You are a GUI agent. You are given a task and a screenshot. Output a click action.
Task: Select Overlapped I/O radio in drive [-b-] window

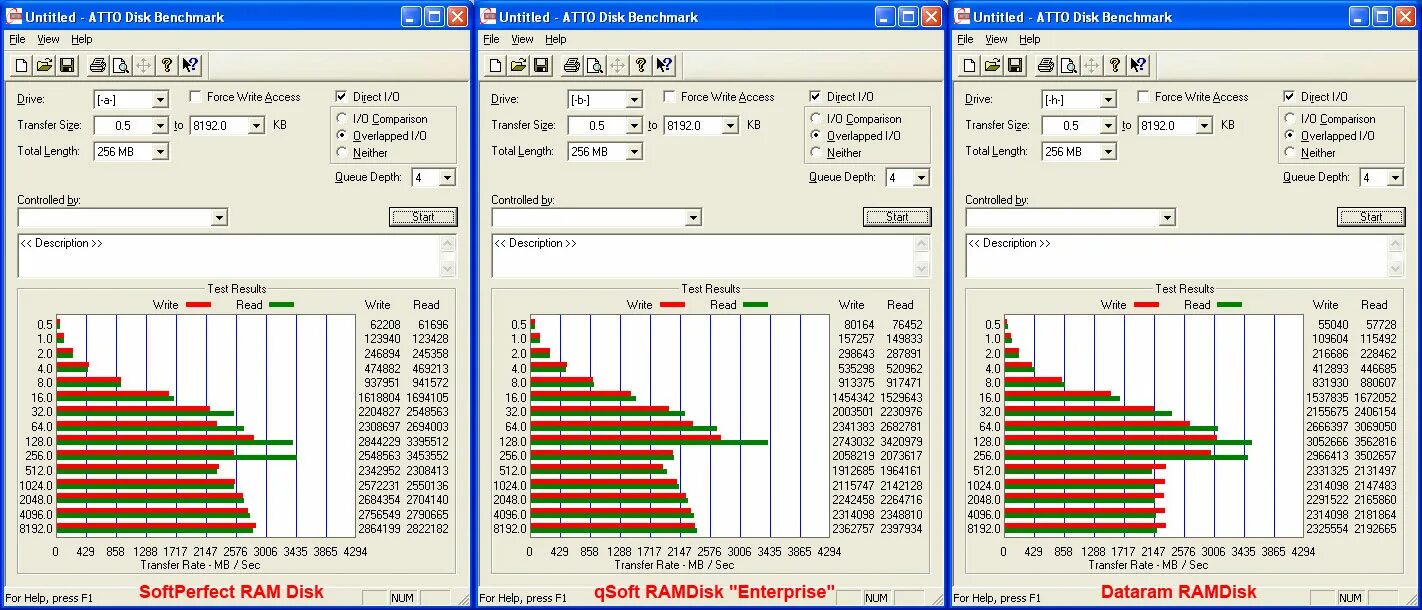(817, 135)
